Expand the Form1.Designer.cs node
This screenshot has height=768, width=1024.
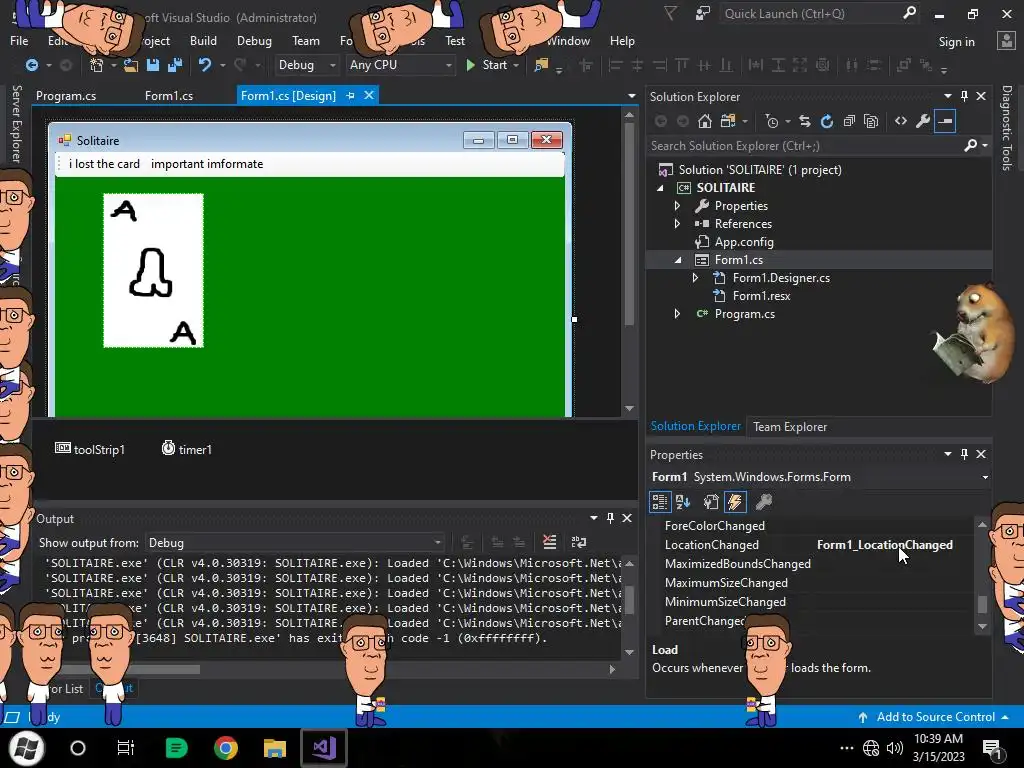pos(696,278)
